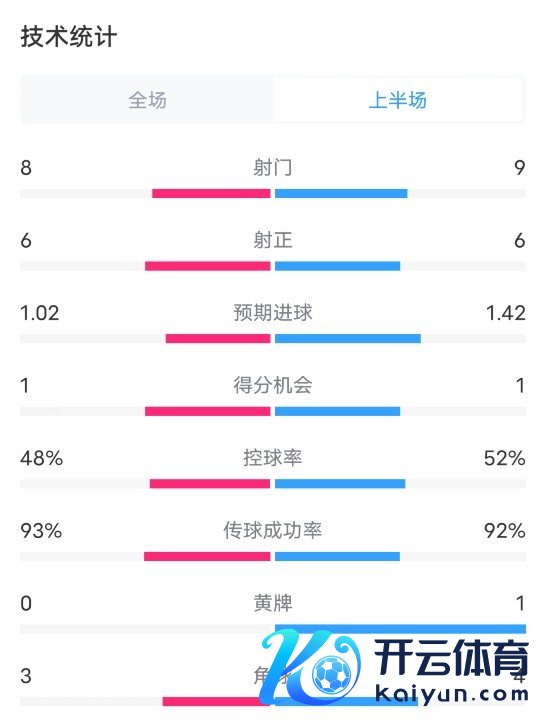This screenshot has height=727, width=544.
Task: Select the 预期进球 row label
Action: tap(273, 312)
